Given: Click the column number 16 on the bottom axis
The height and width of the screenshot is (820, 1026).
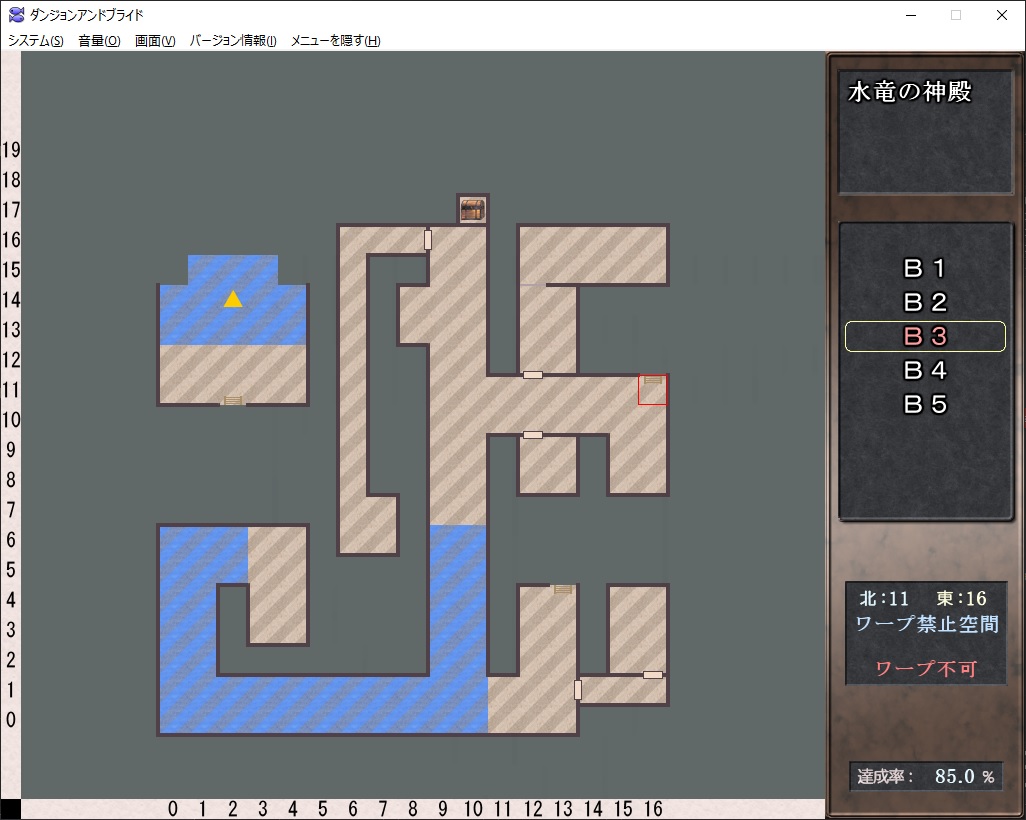Looking at the screenshot, I should (653, 809).
